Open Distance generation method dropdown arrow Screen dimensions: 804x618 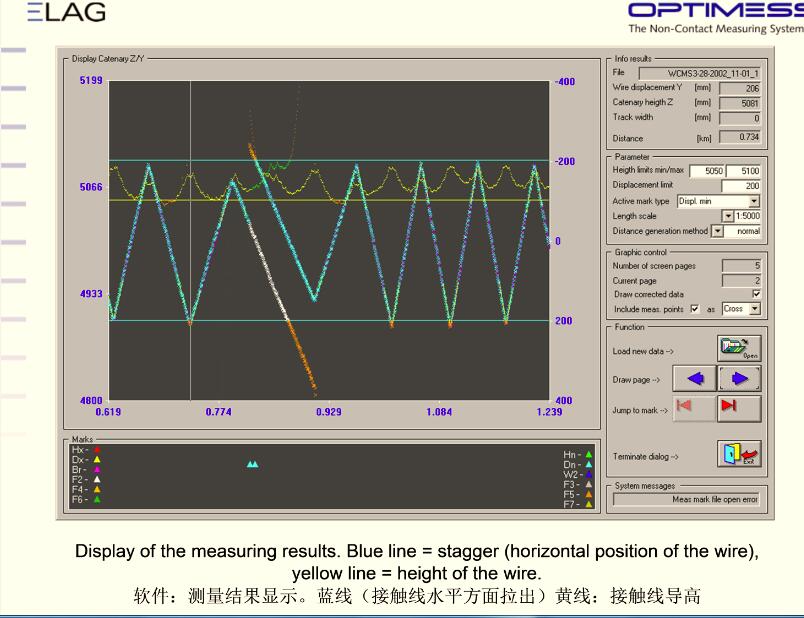click(717, 231)
